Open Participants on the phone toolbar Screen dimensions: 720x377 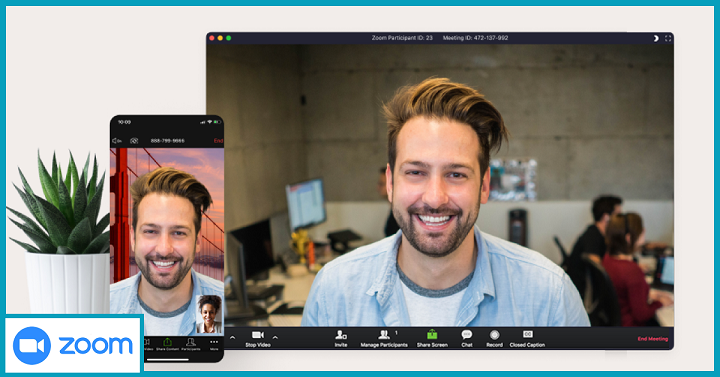point(191,344)
